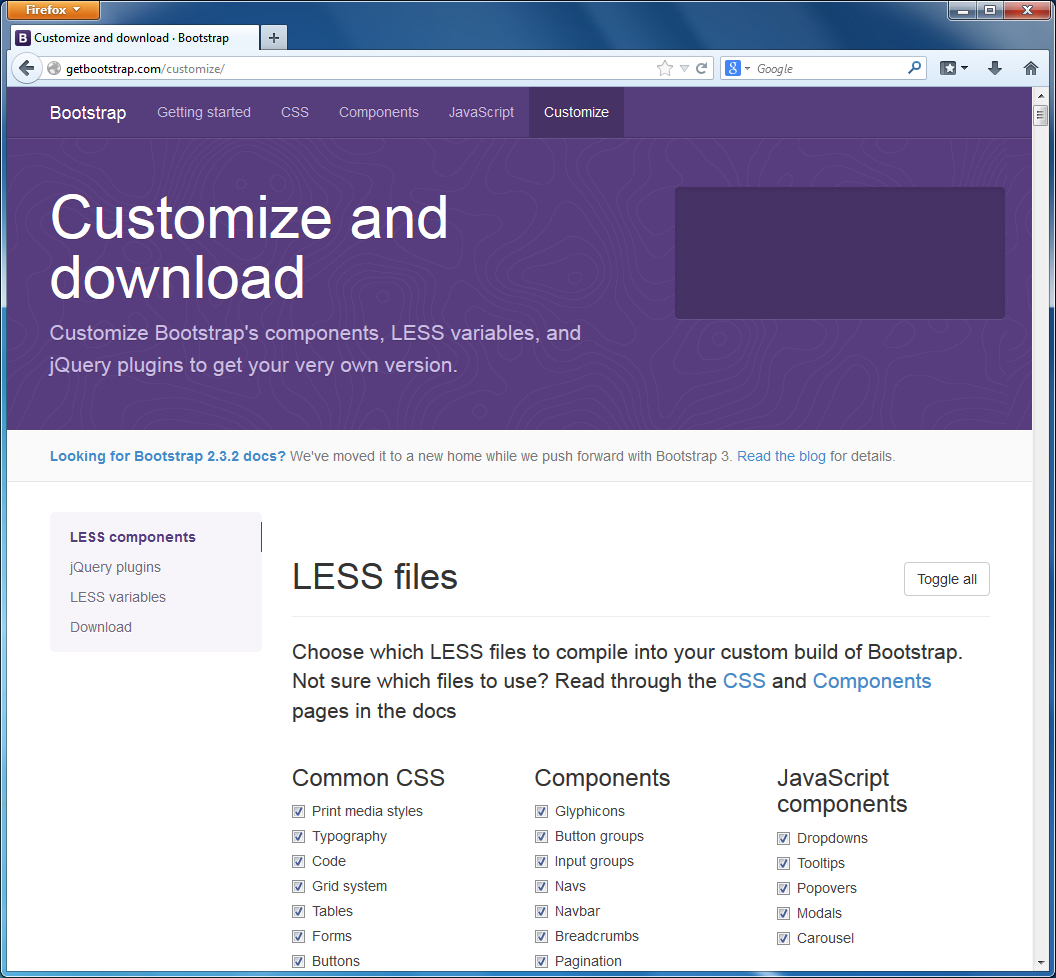Jump to jQuery plugins sidebar section
Screen dimensions: 1056x978
pyautogui.click(x=115, y=567)
